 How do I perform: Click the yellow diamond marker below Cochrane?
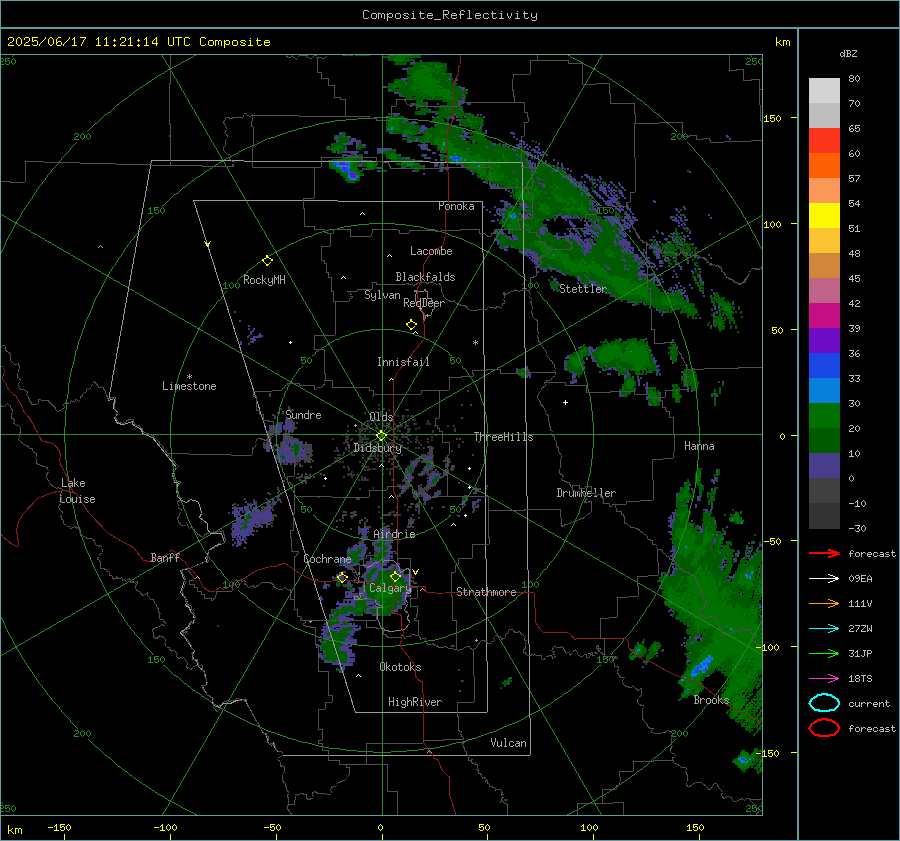[342, 577]
